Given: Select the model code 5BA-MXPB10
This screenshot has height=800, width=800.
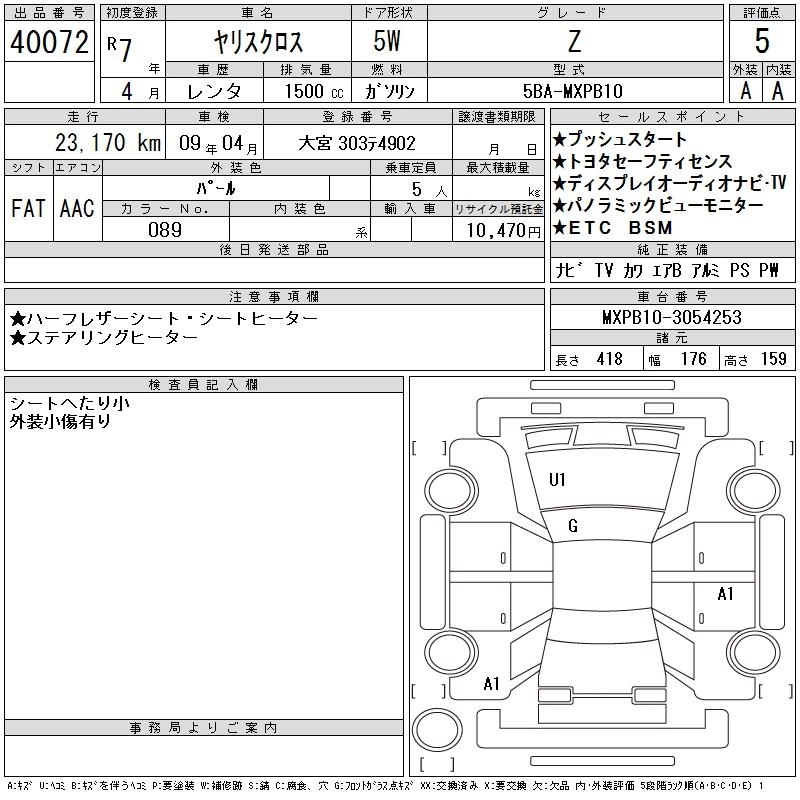Looking at the screenshot, I should [x=573, y=91].
